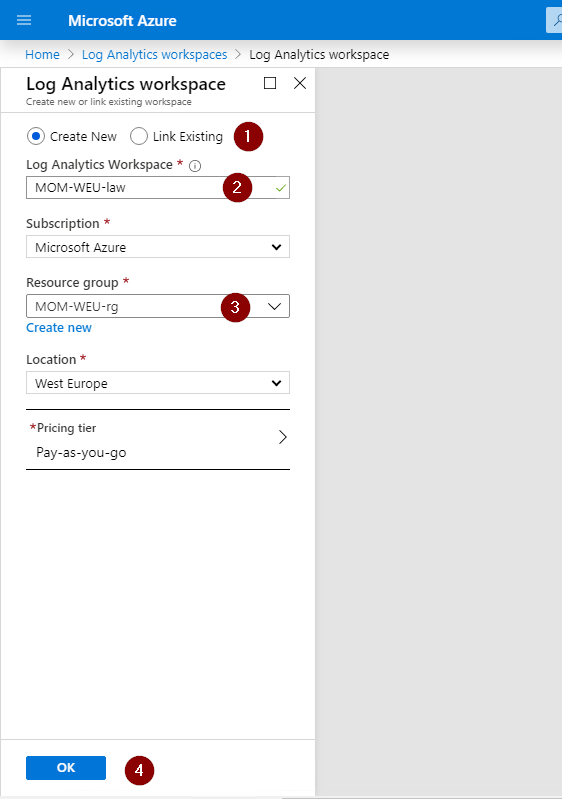Viewport: 562px width, 799px height.
Task: Click the OK button
Action: (x=66, y=768)
